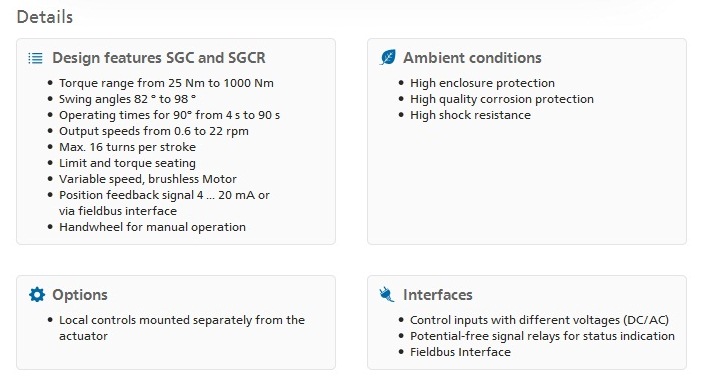703x383 pixels.
Task: Click the torque range 25 Nm to 1000 Nm item
Action: tap(166, 83)
